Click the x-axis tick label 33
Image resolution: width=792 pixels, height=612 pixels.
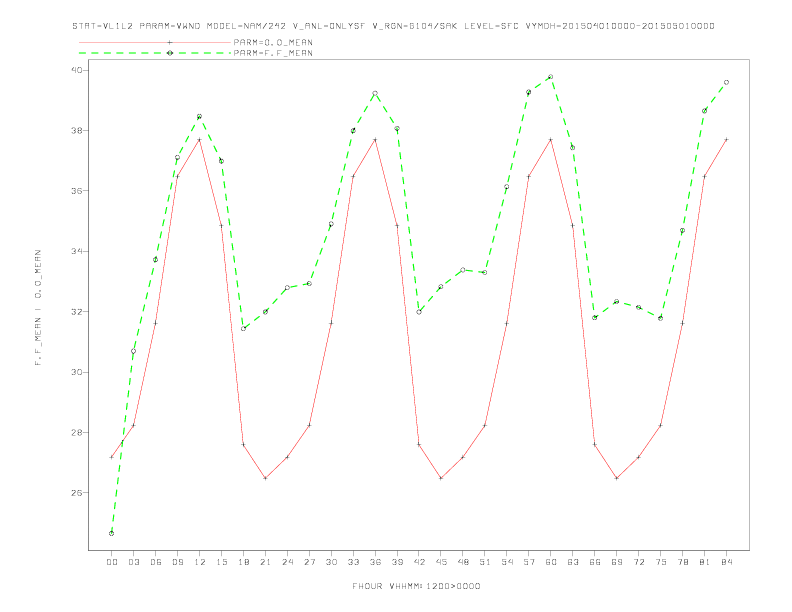353,562
